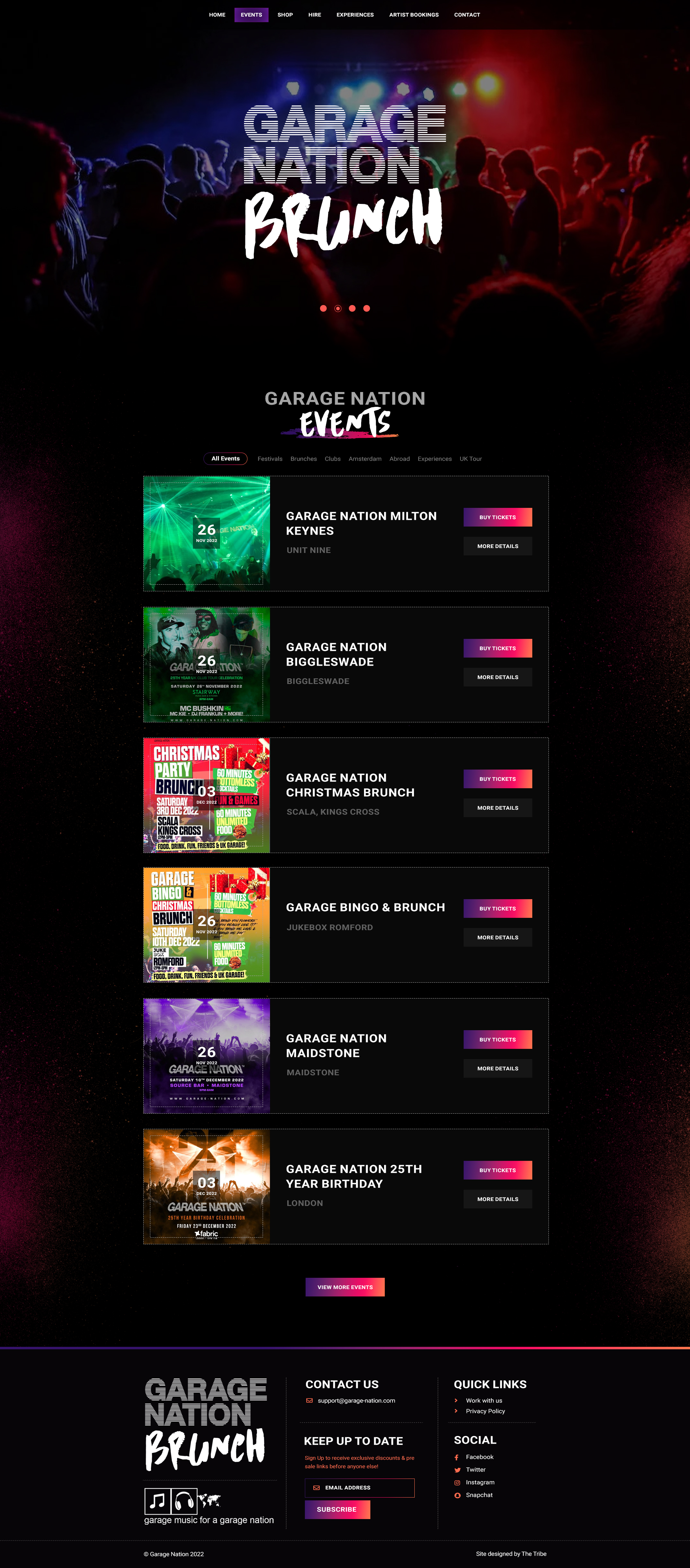Click the Snapchat icon in footer
This screenshot has width=690, height=1568.
point(457,1495)
